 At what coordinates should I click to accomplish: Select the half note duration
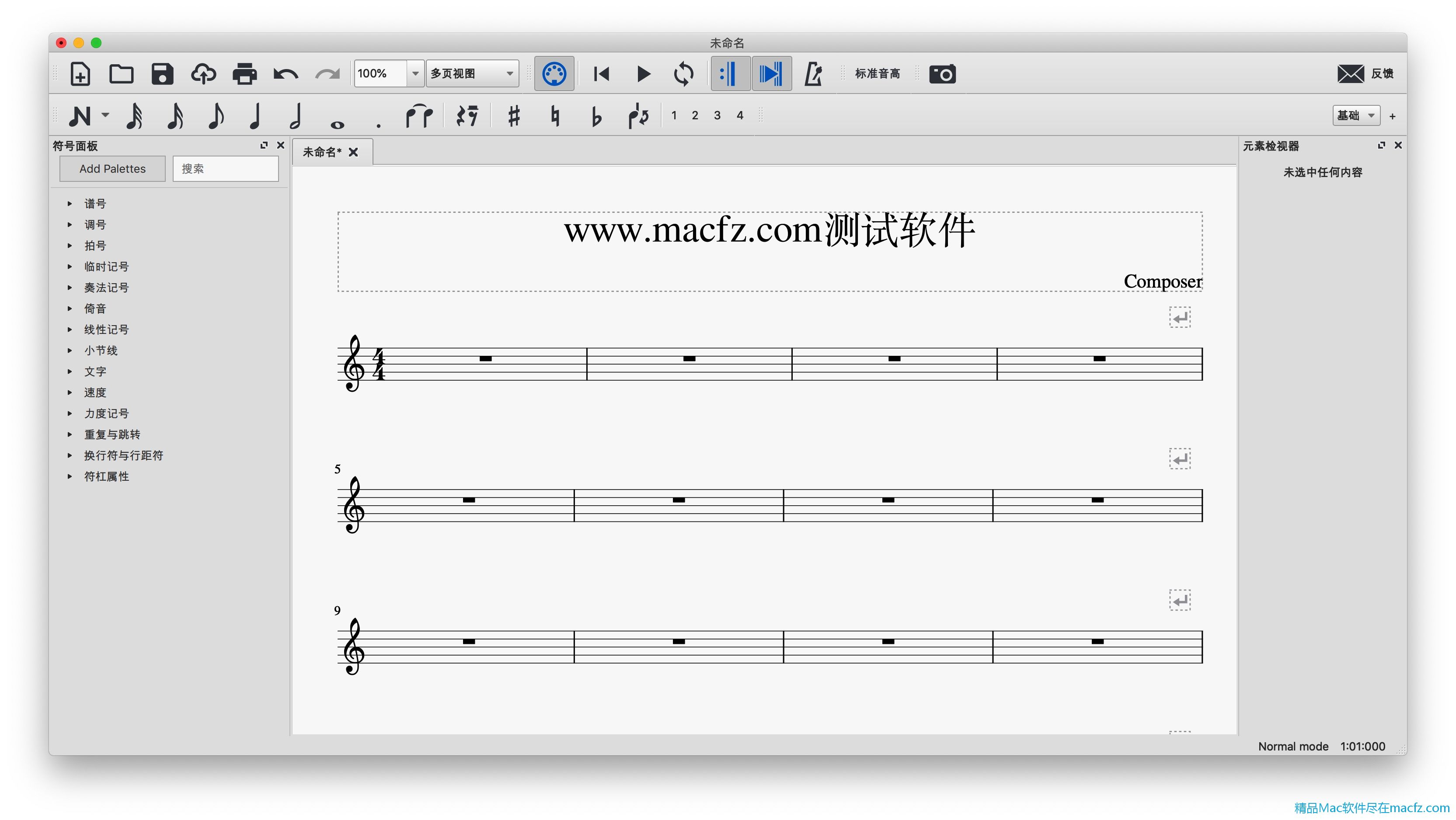[296, 116]
